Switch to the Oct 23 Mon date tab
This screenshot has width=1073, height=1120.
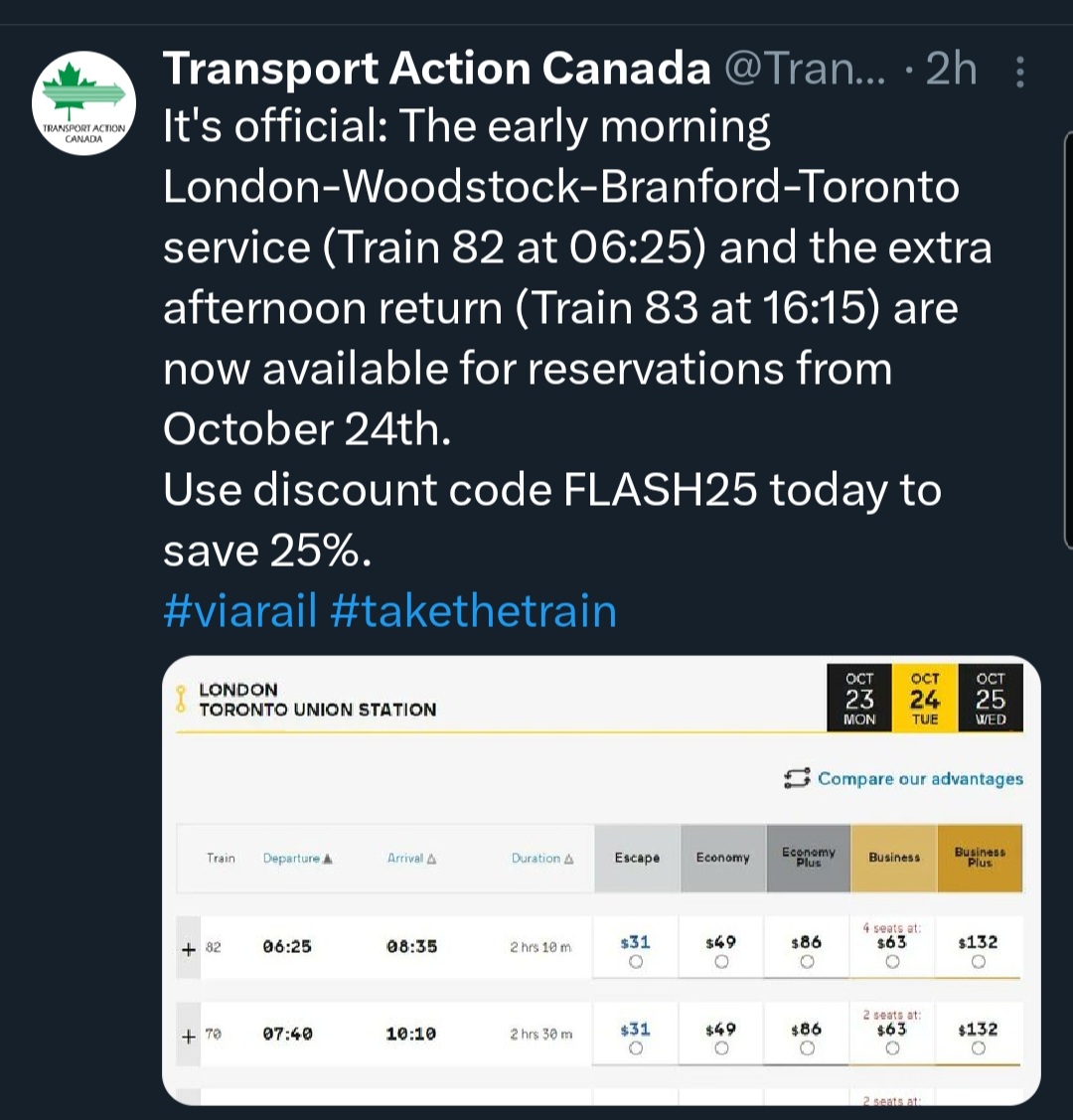click(x=859, y=698)
